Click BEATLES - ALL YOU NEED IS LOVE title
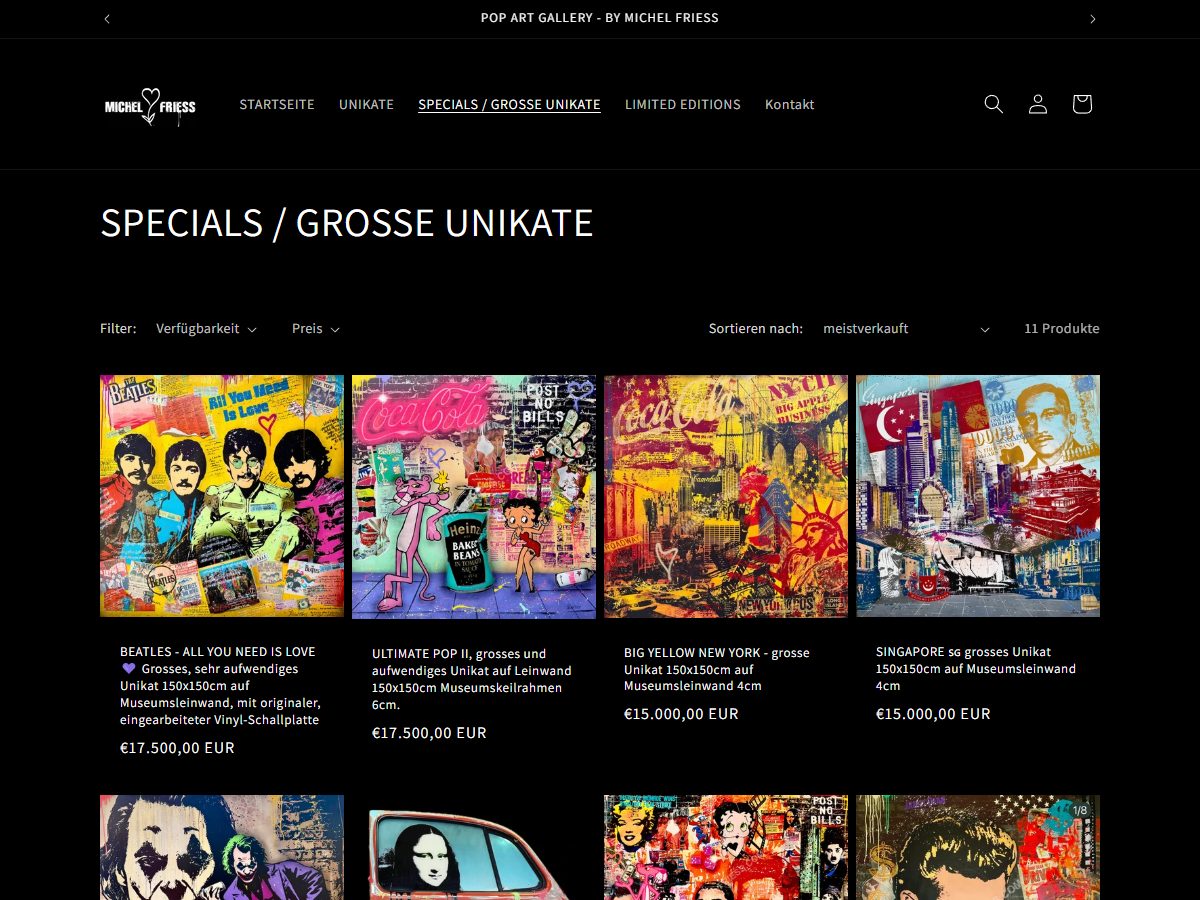 [x=221, y=686]
